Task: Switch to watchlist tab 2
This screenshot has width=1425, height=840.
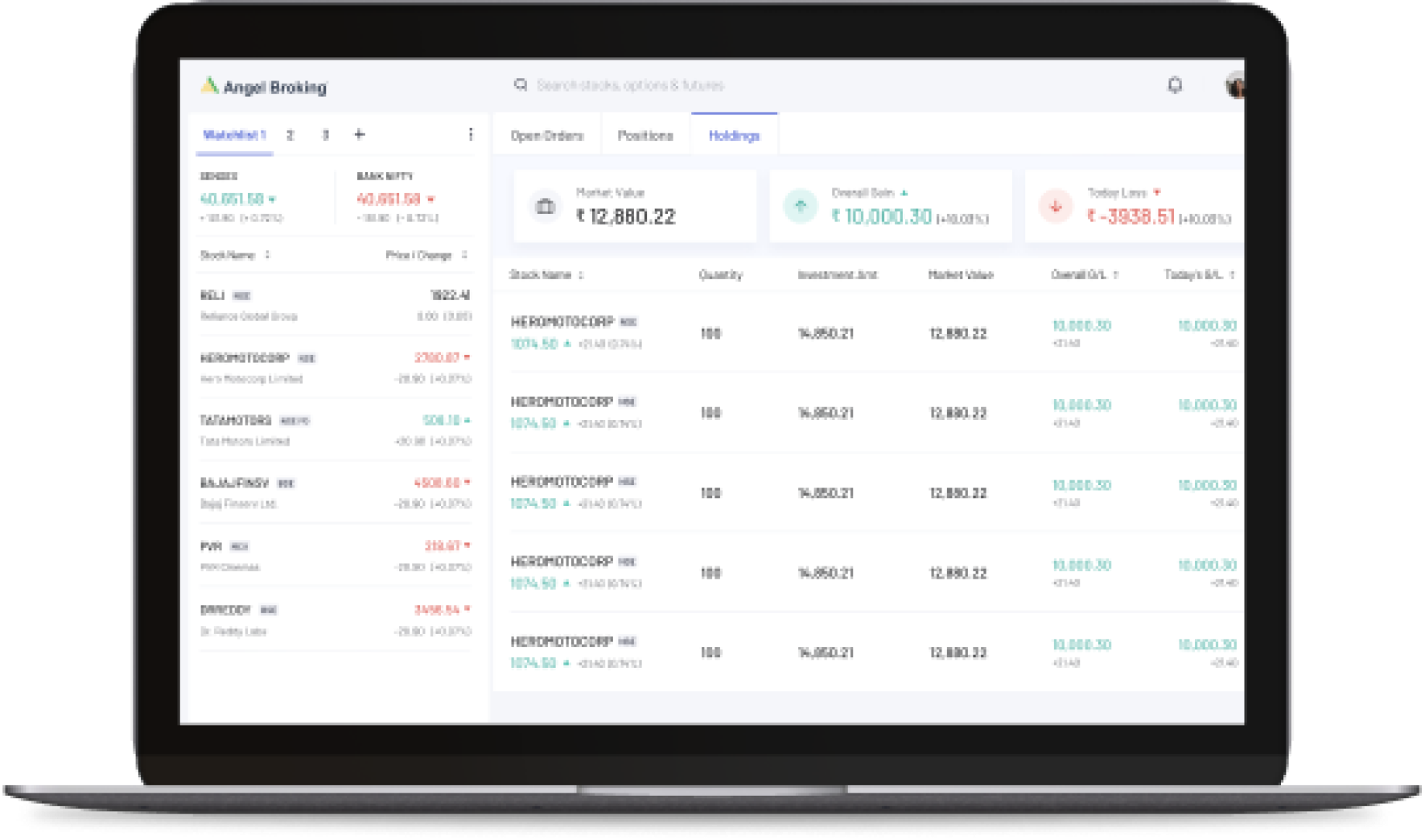Action: (290, 134)
